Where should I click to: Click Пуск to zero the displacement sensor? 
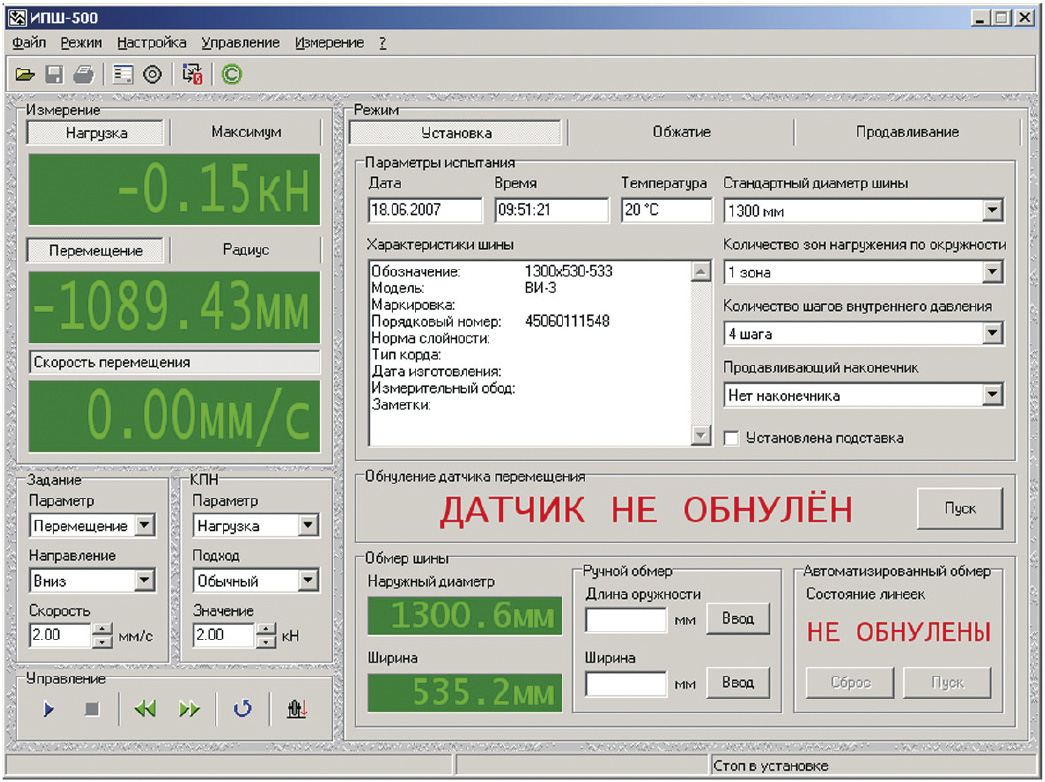pyautogui.click(x=960, y=509)
